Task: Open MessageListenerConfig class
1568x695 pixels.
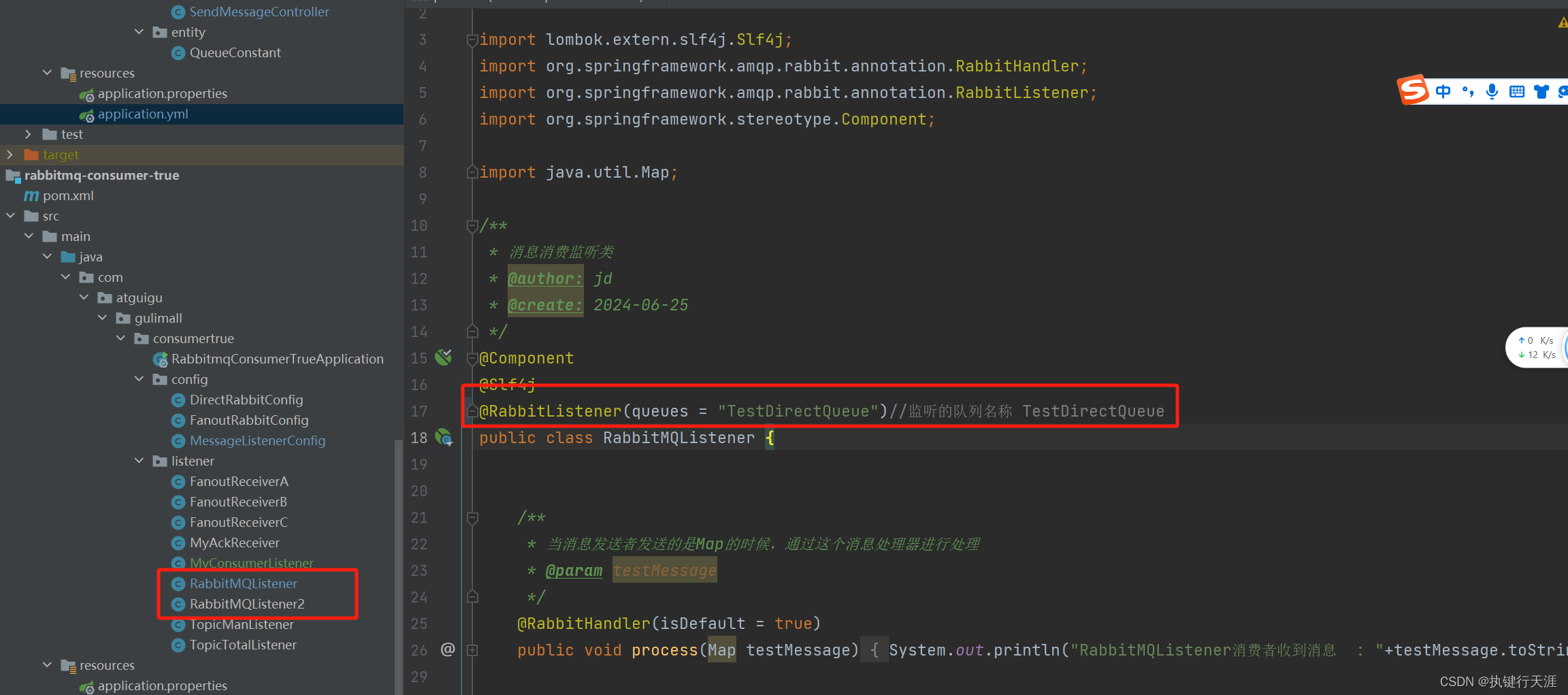Action: (257, 440)
